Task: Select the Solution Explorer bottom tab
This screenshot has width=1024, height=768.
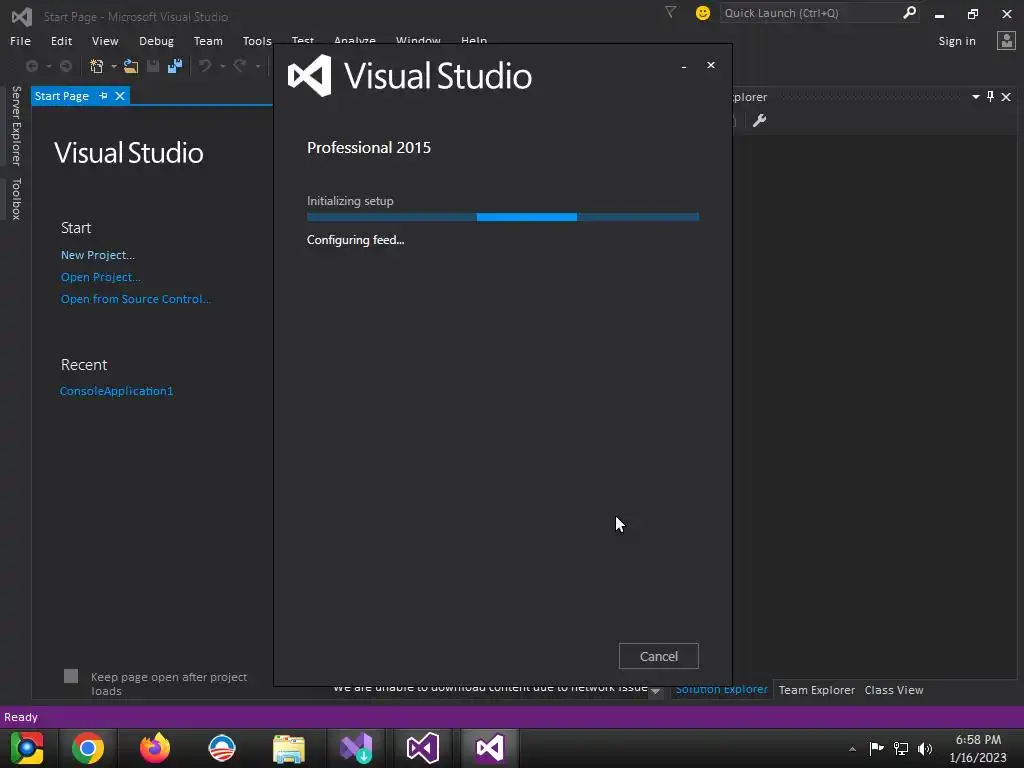Action: pos(722,689)
